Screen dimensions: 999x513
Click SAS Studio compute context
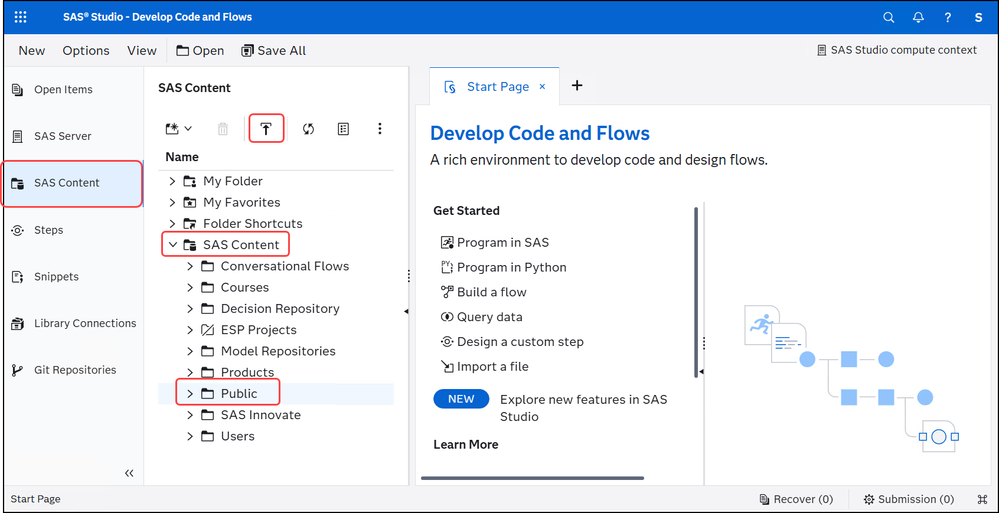tap(896, 50)
